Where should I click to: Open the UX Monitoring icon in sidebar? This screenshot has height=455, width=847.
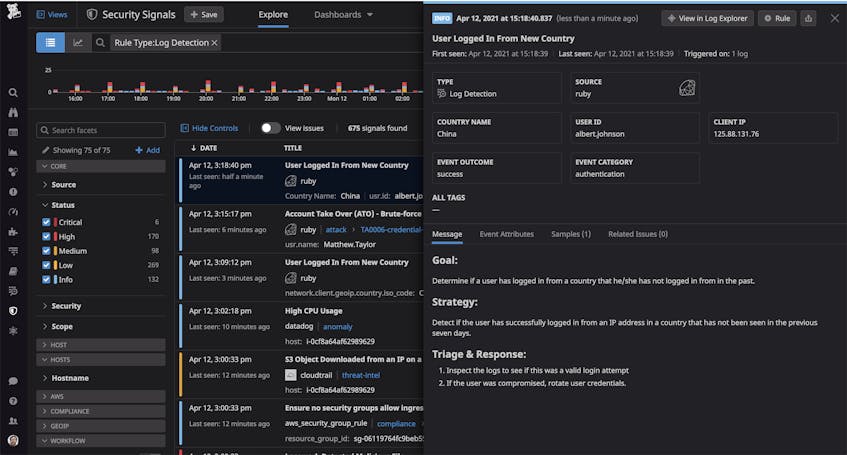pos(13,330)
